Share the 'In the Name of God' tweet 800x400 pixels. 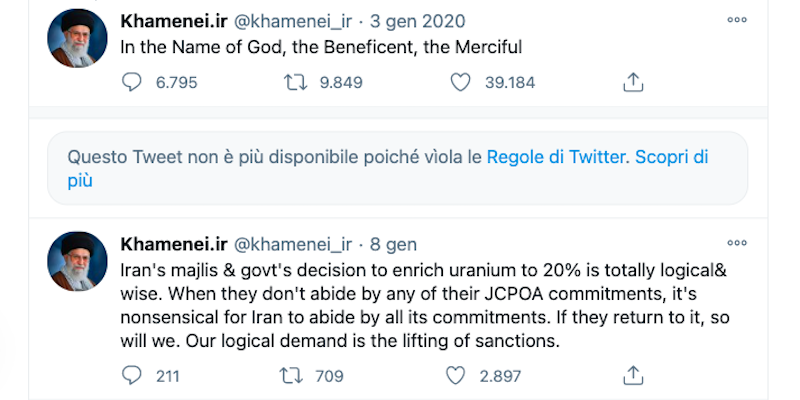tap(632, 84)
